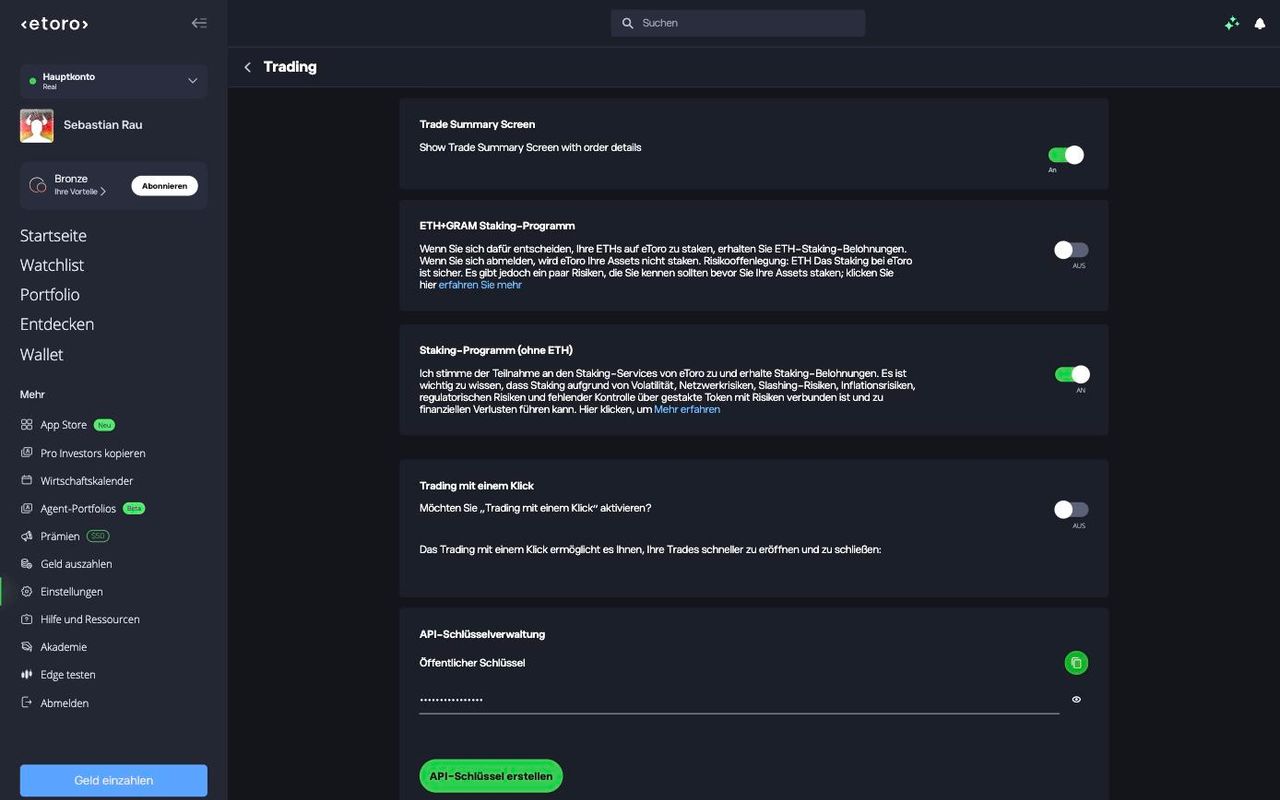Reveal the hidden public API key
1280x800 pixels.
coord(1076,700)
